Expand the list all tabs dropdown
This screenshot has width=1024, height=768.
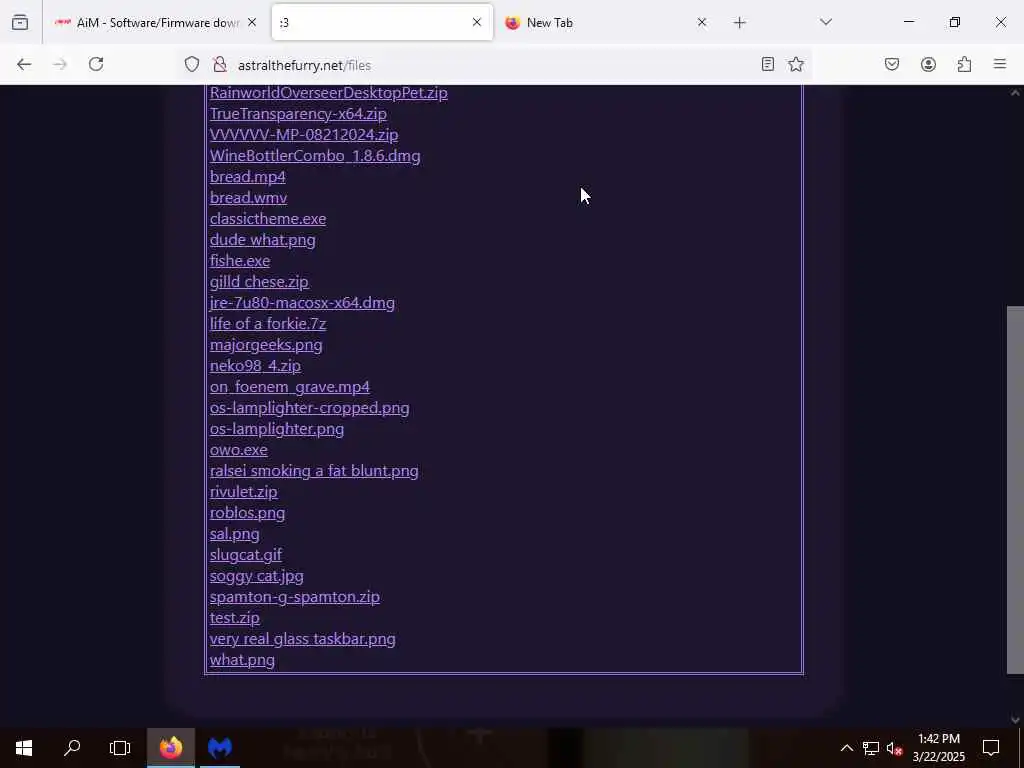coord(826,22)
